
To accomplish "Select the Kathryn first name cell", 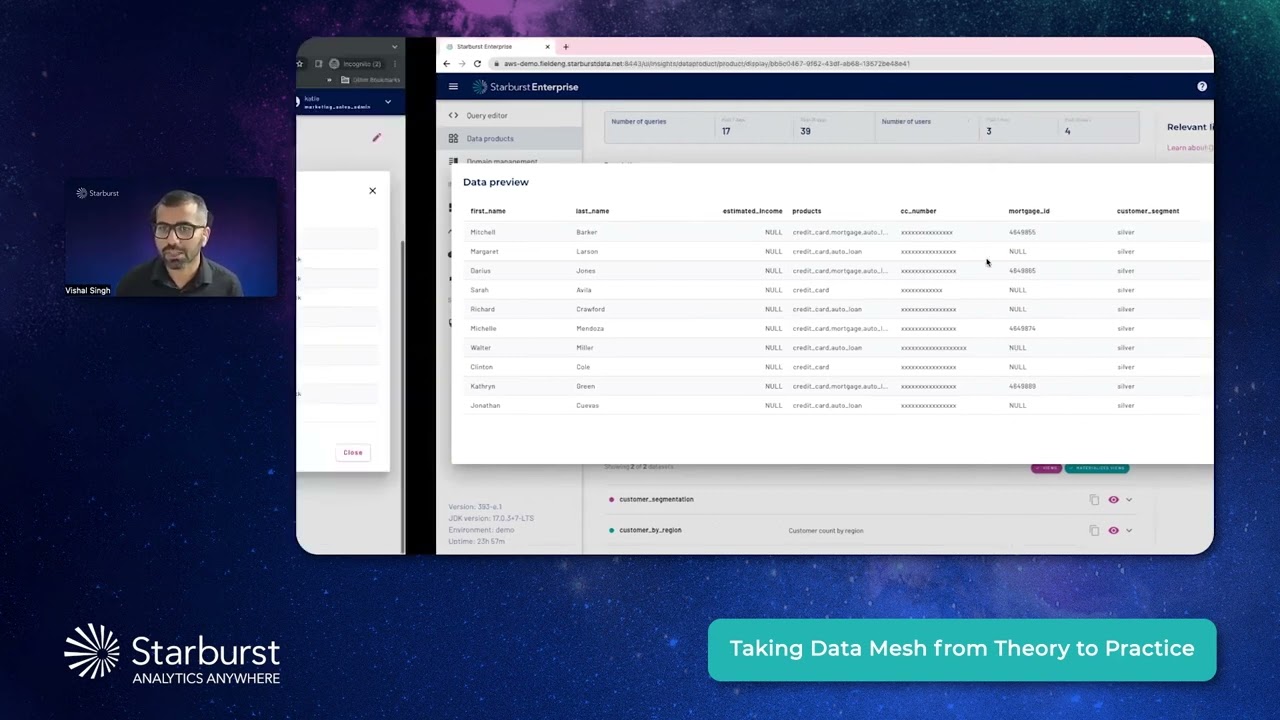I will 483,386.
